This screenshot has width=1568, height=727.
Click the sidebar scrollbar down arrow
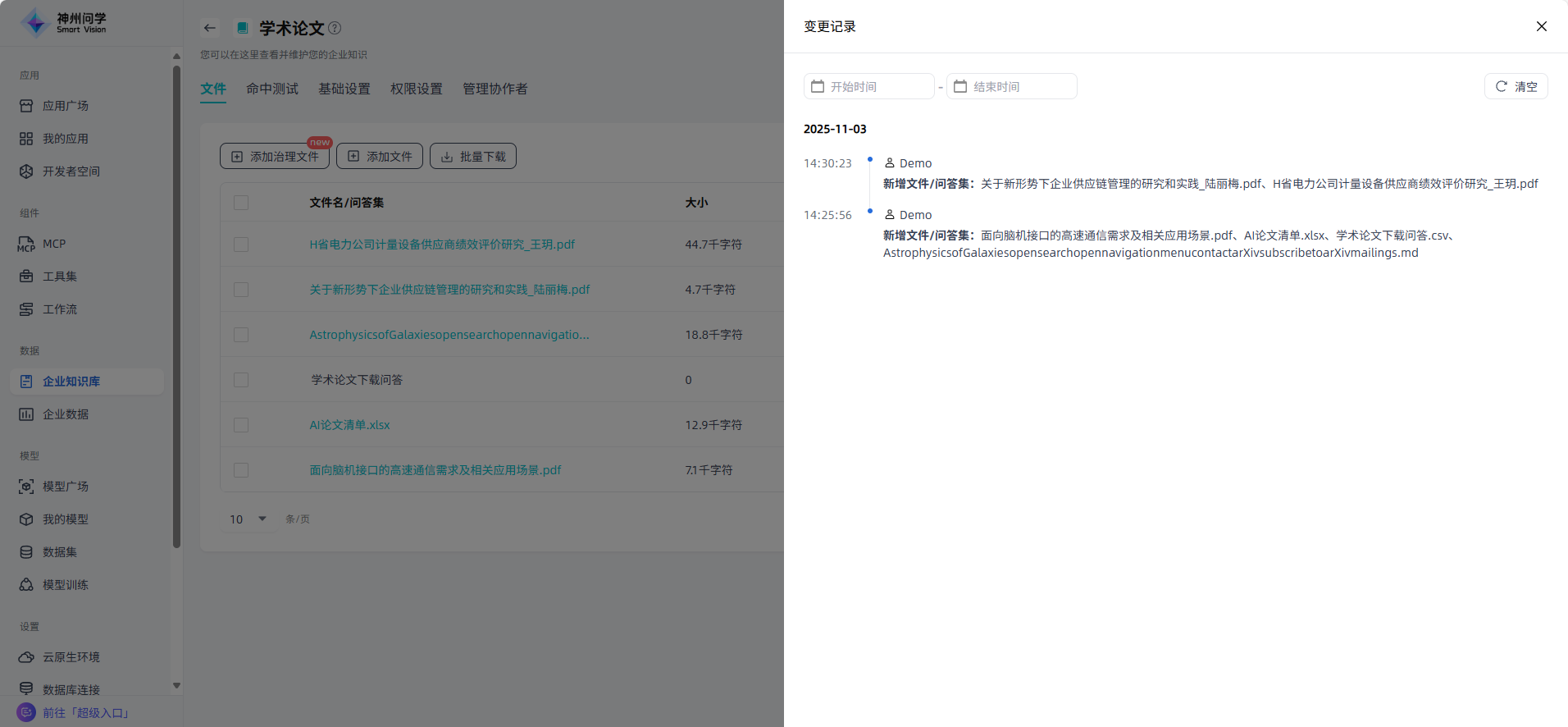click(176, 686)
